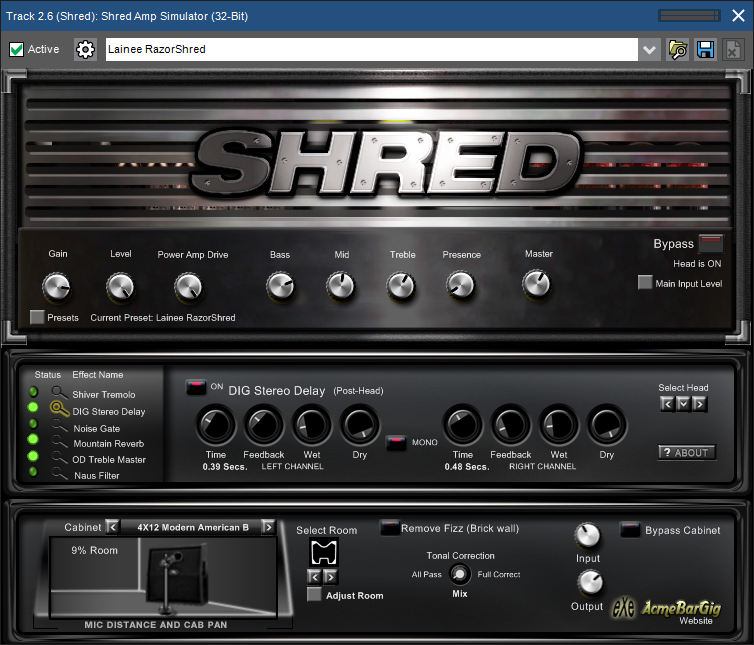The image size is (754, 645).
Task: Expand the preset name dropdown arrow
Action: [649, 50]
